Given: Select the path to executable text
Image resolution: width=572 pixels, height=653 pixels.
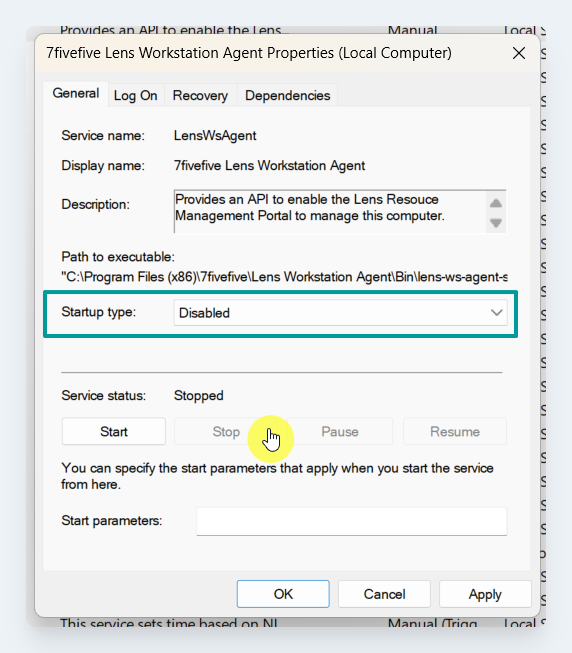Looking at the screenshot, I should pyautogui.click(x=284, y=277).
